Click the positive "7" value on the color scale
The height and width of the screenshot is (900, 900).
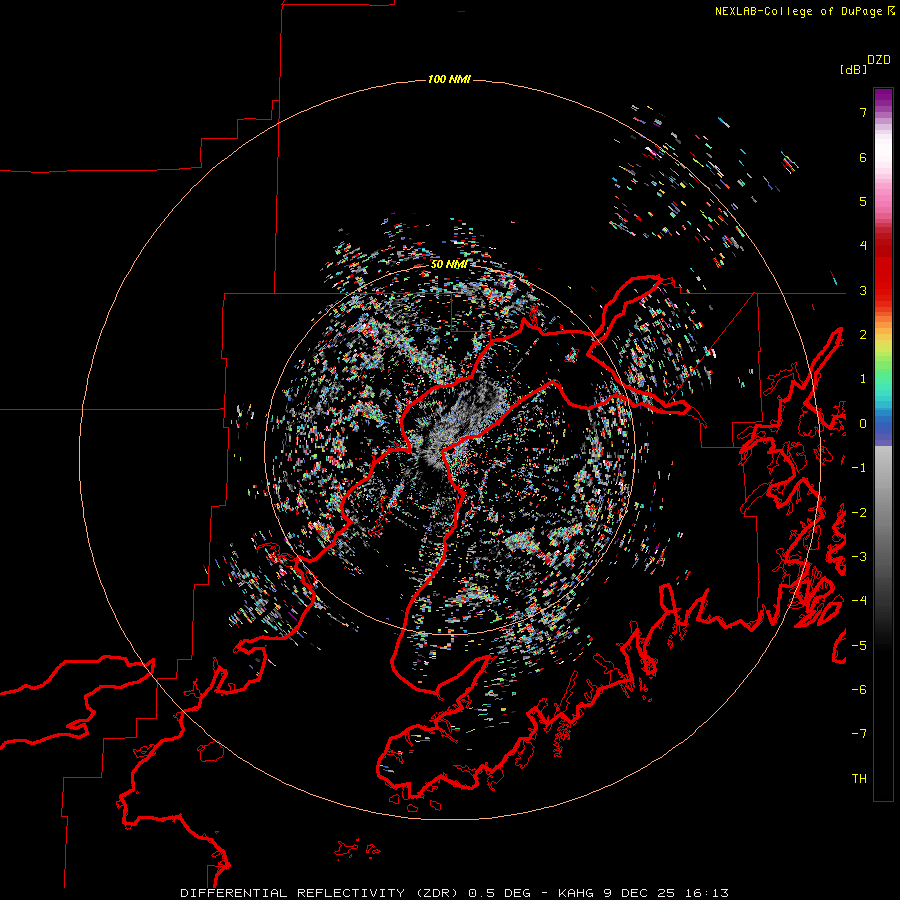(863, 112)
